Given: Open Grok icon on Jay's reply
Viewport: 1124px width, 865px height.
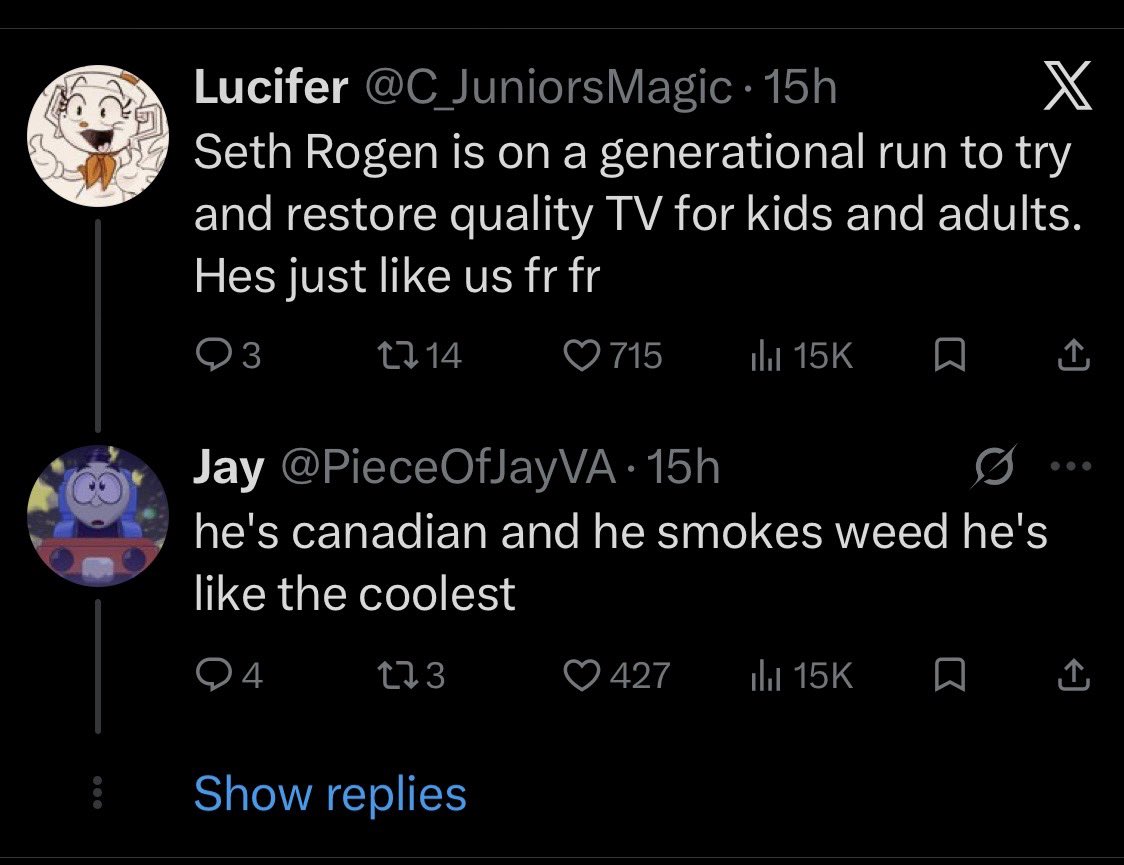Looking at the screenshot, I should coord(996,468).
